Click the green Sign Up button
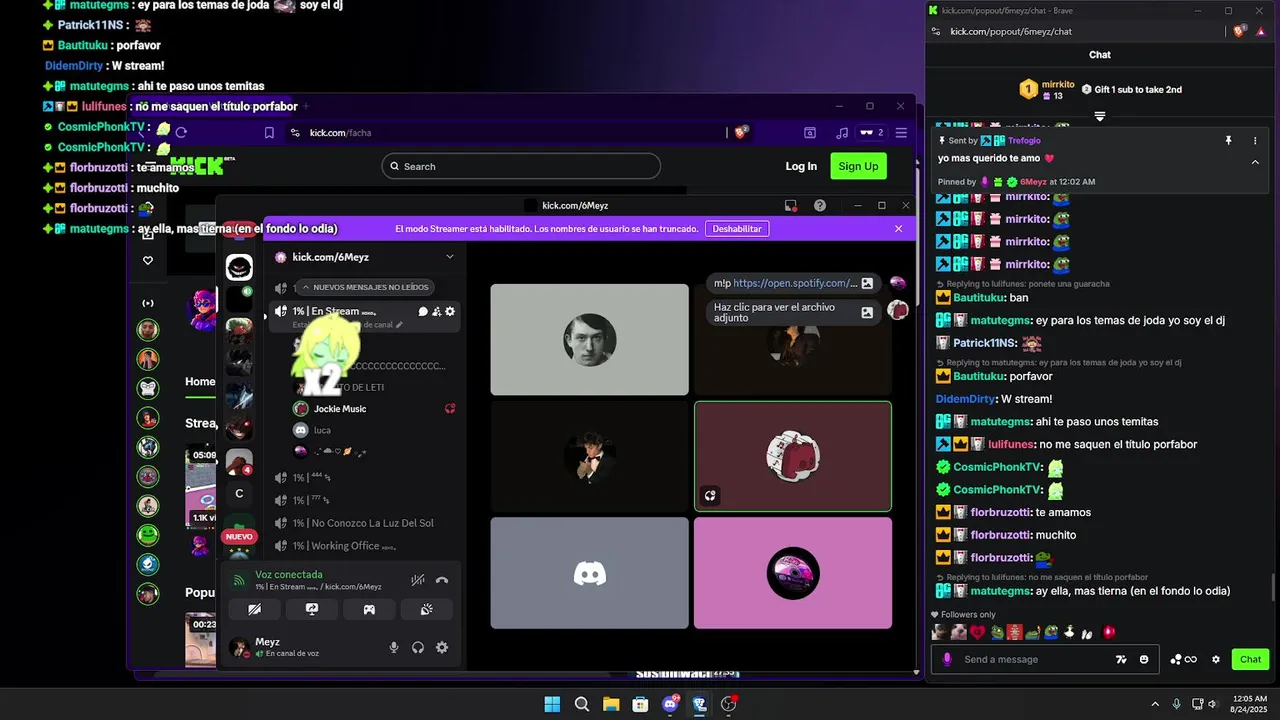 click(858, 166)
